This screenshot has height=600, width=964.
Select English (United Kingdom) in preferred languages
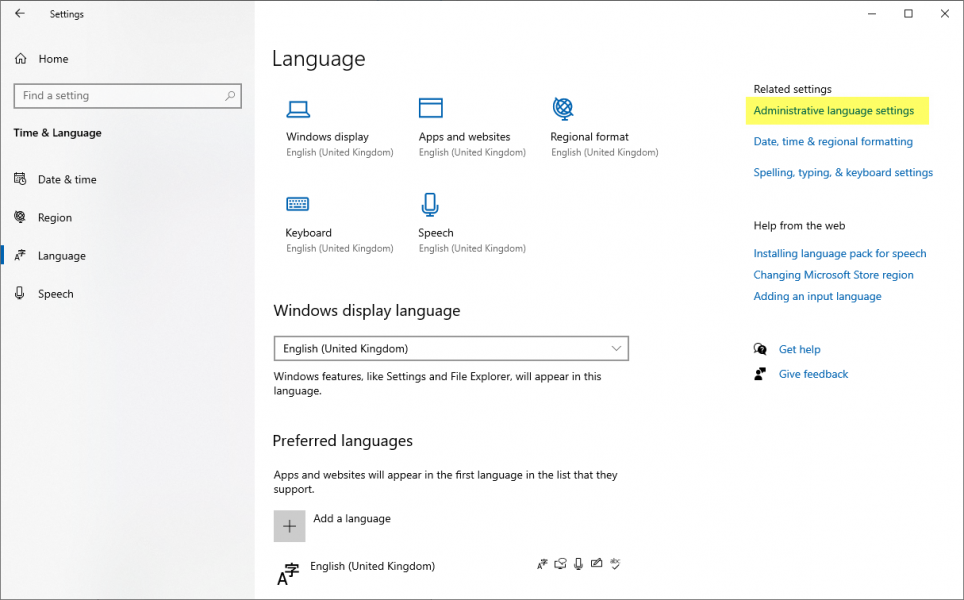(372, 566)
